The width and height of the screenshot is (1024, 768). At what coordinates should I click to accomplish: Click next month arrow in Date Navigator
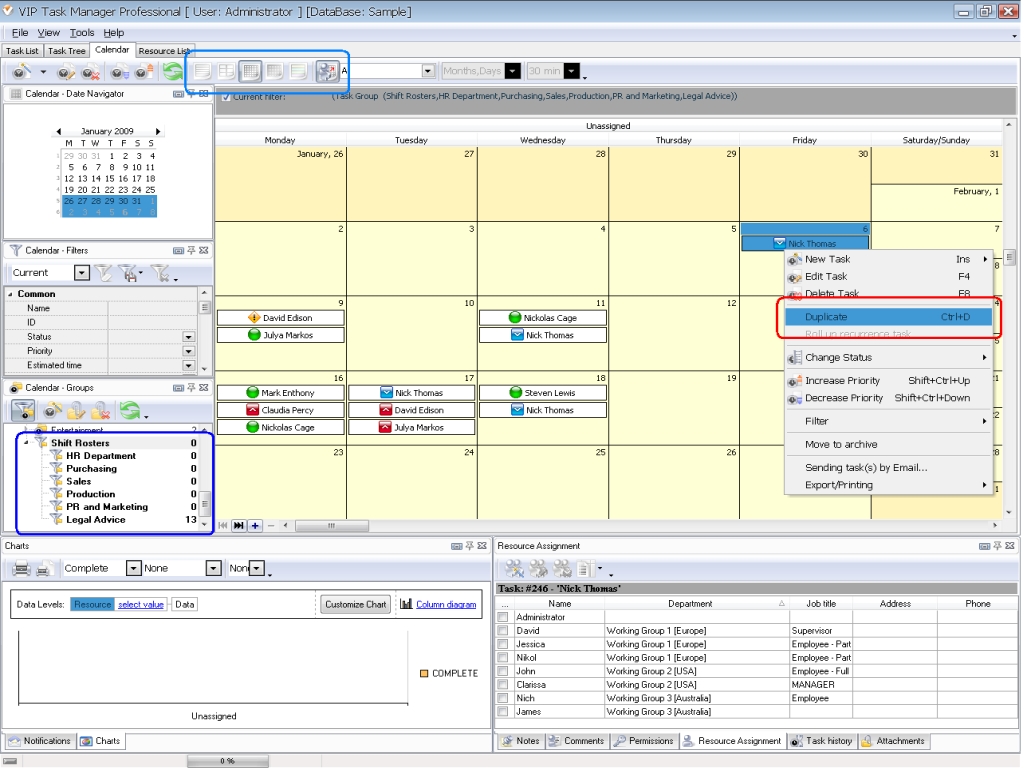pos(158,131)
